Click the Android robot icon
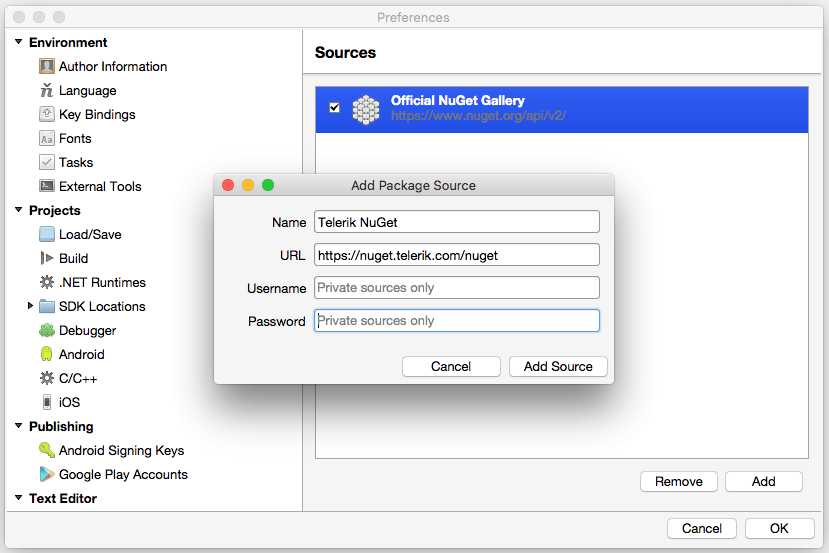 tap(47, 354)
